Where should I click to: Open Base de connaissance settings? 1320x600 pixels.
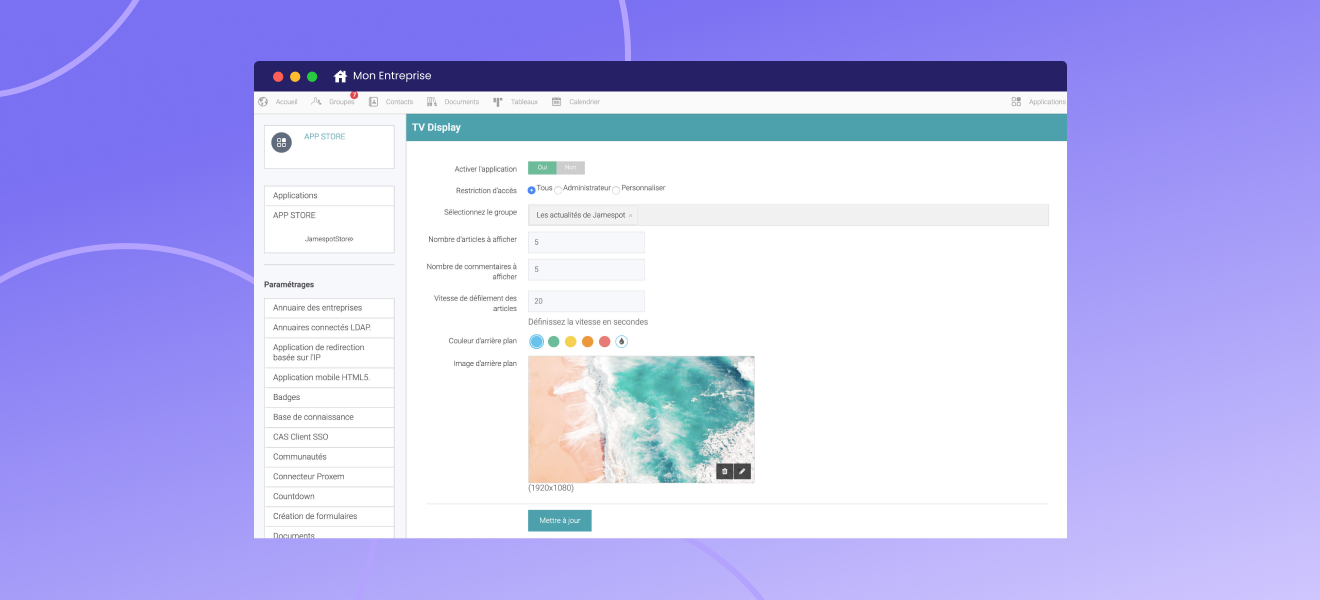pyautogui.click(x=329, y=417)
